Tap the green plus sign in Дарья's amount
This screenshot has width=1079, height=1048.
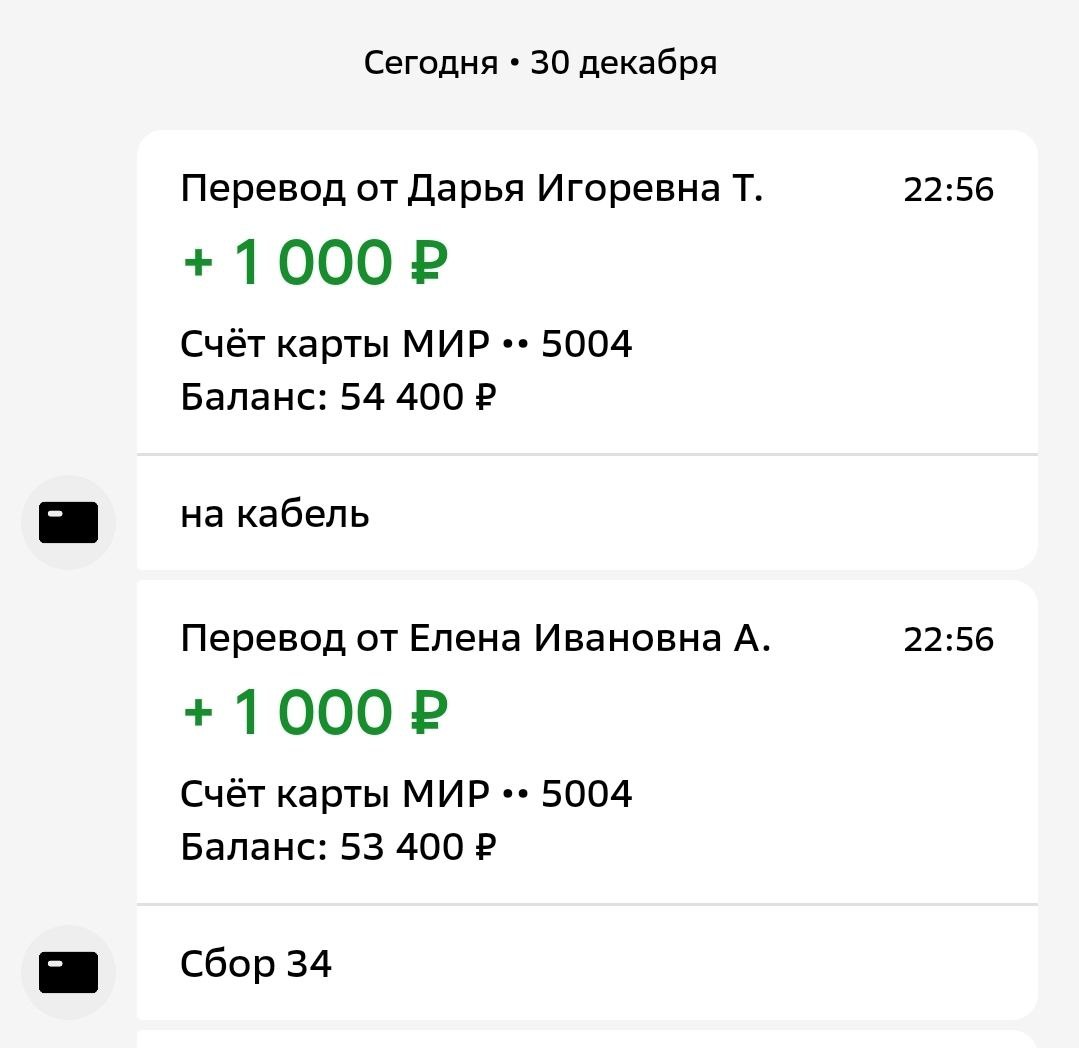[199, 264]
